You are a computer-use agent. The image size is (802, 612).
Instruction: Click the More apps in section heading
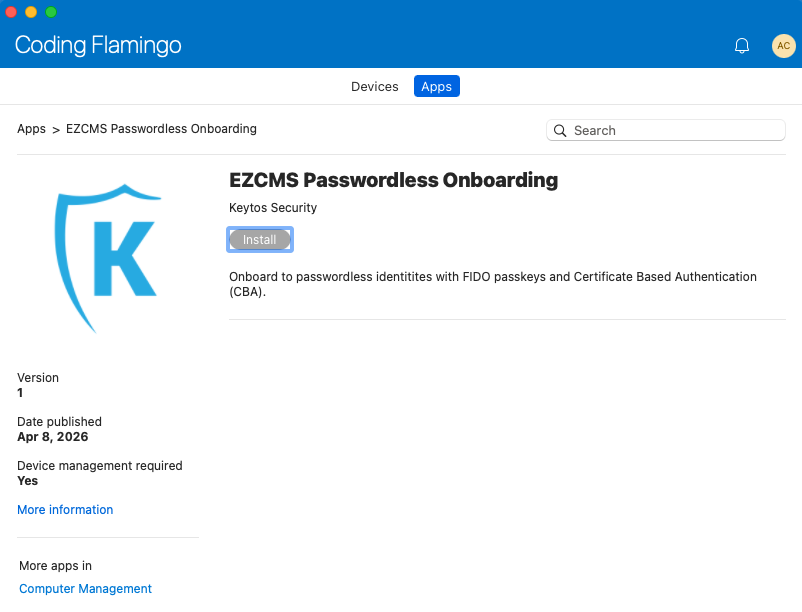coord(55,565)
